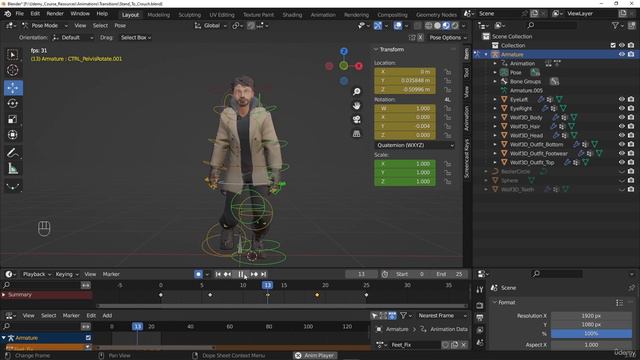
Task: Switch to Animation workspace tab
Action: click(323, 15)
